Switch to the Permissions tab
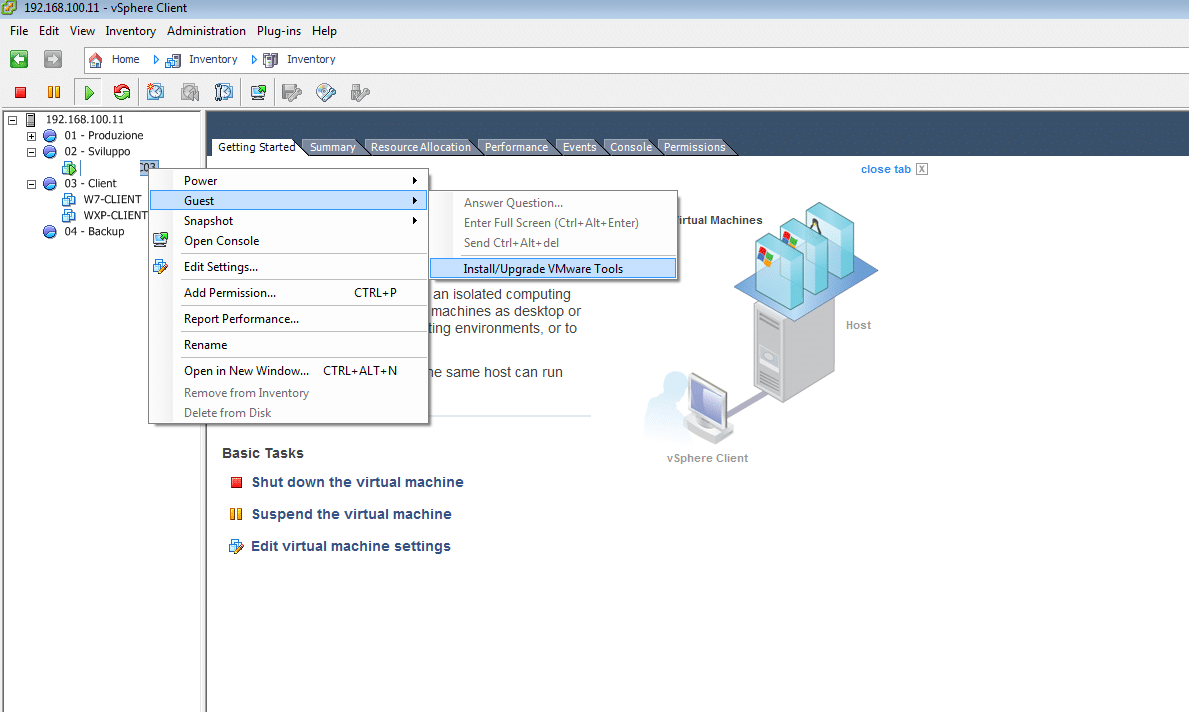This screenshot has height=712, width=1189. [x=695, y=147]
